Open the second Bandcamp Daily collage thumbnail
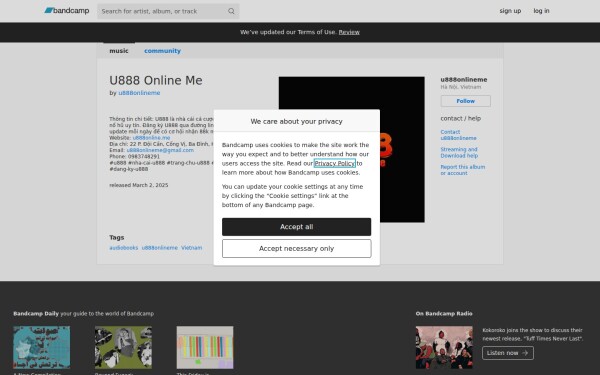 coord(123,347)
